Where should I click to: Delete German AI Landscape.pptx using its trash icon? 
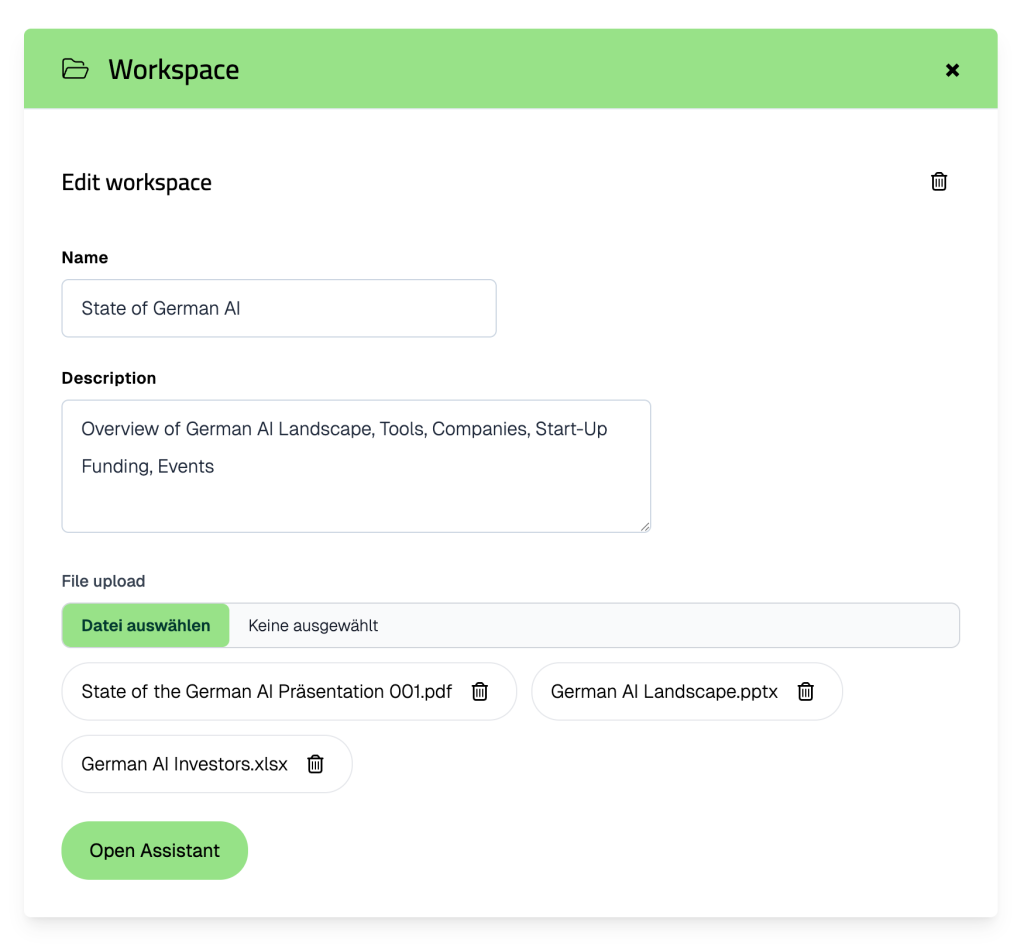click(x=805, y=691)
